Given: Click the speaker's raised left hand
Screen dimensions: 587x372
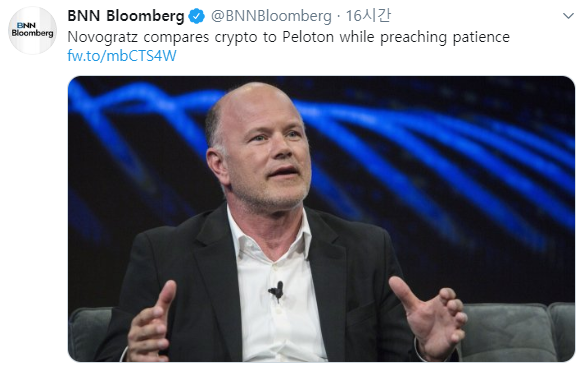Looking at the screenshot, I should click(429, 316).
